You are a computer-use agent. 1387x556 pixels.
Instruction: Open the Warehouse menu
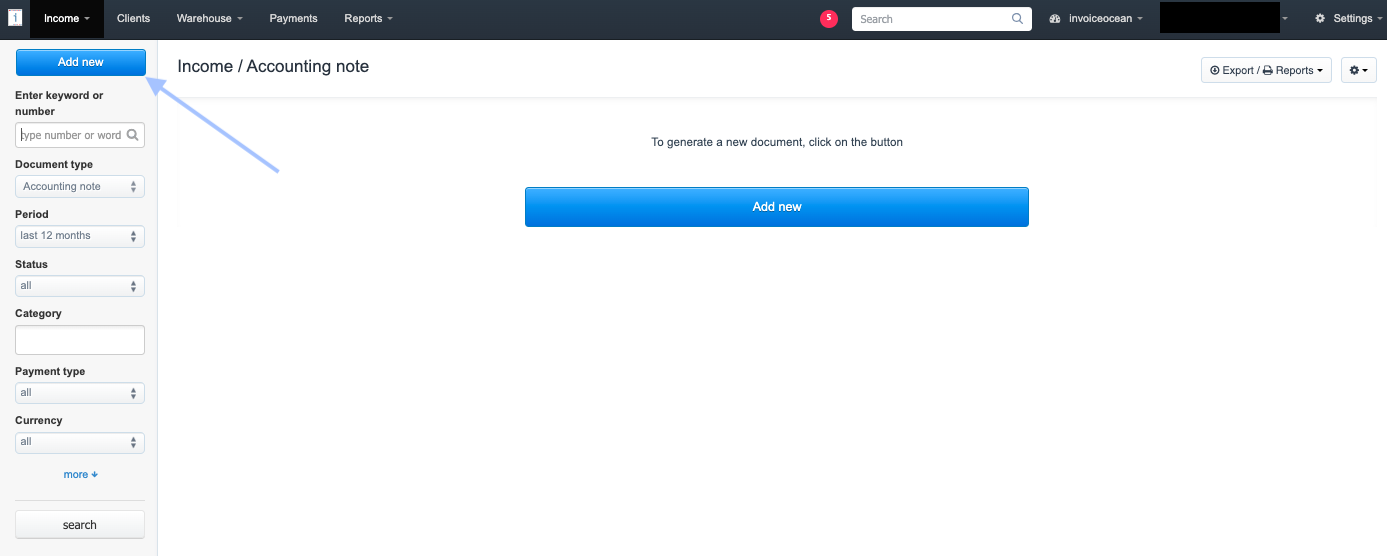tap(209, 19)
